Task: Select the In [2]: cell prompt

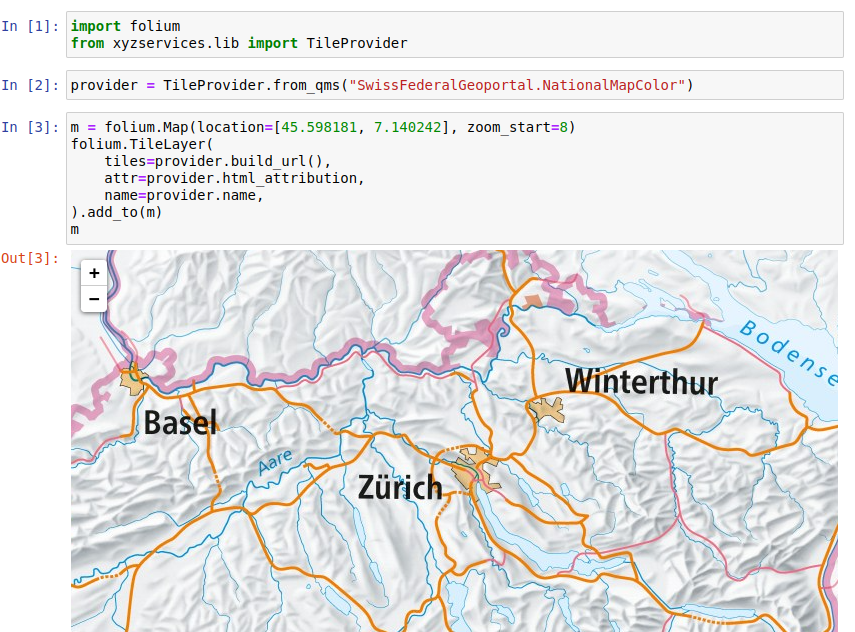Action: tap(30, 85)
